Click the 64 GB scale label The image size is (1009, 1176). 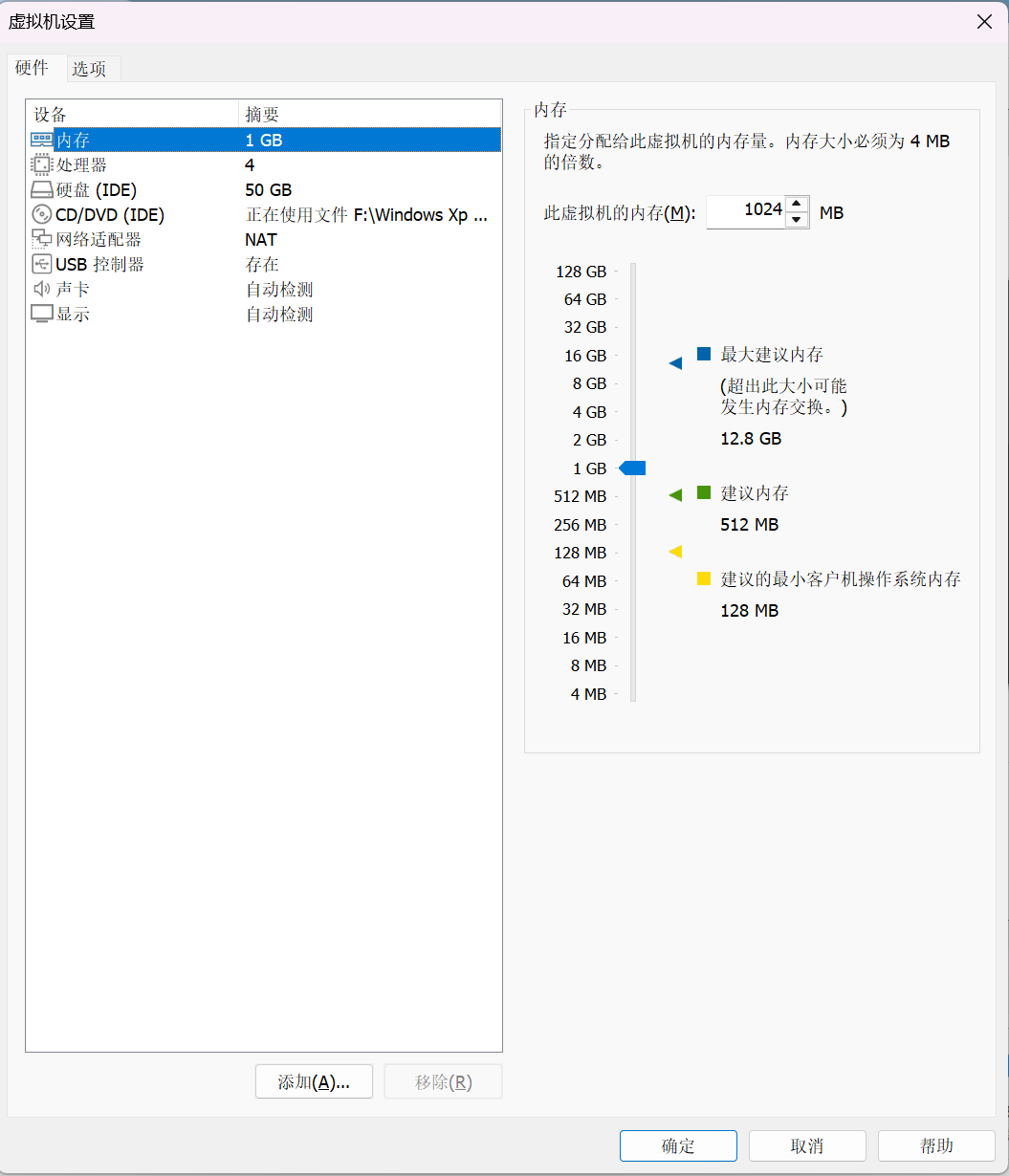tap(585, 299)
